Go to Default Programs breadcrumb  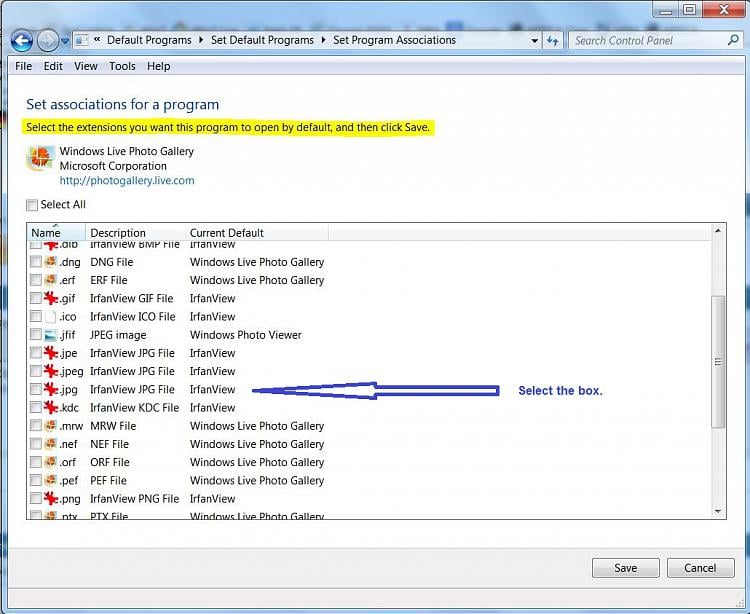(x=149, y=40)
